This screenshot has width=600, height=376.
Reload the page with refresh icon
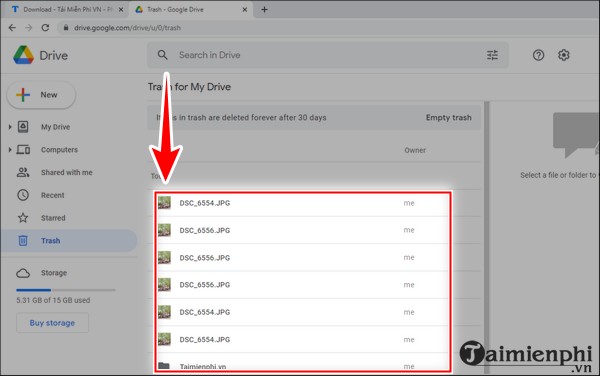coord(45,28)
